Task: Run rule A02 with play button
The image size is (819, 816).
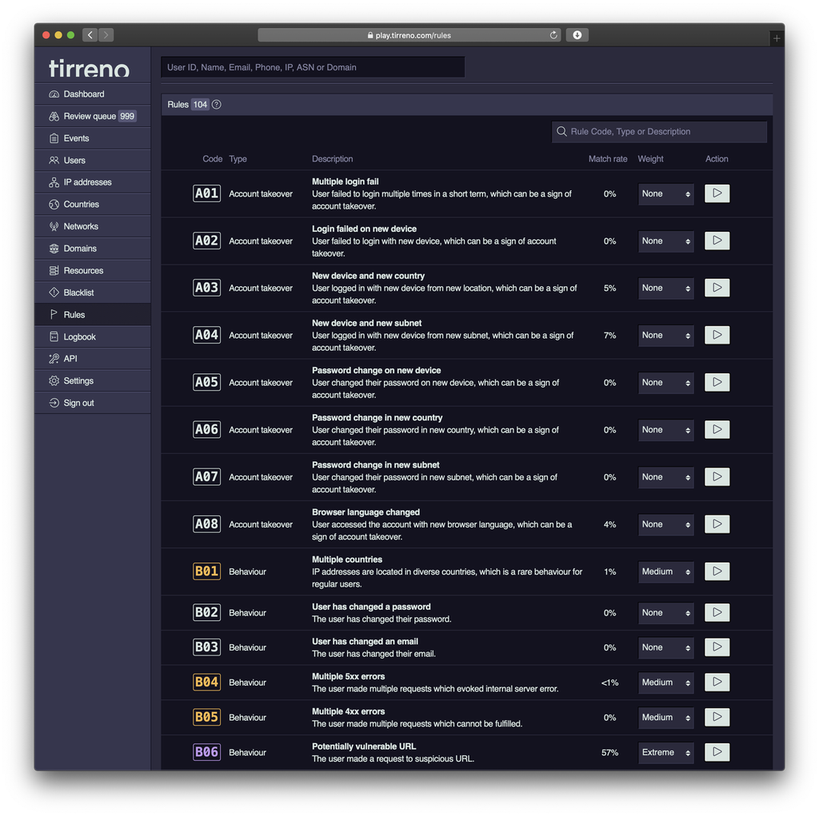Action: pos(717,241)
